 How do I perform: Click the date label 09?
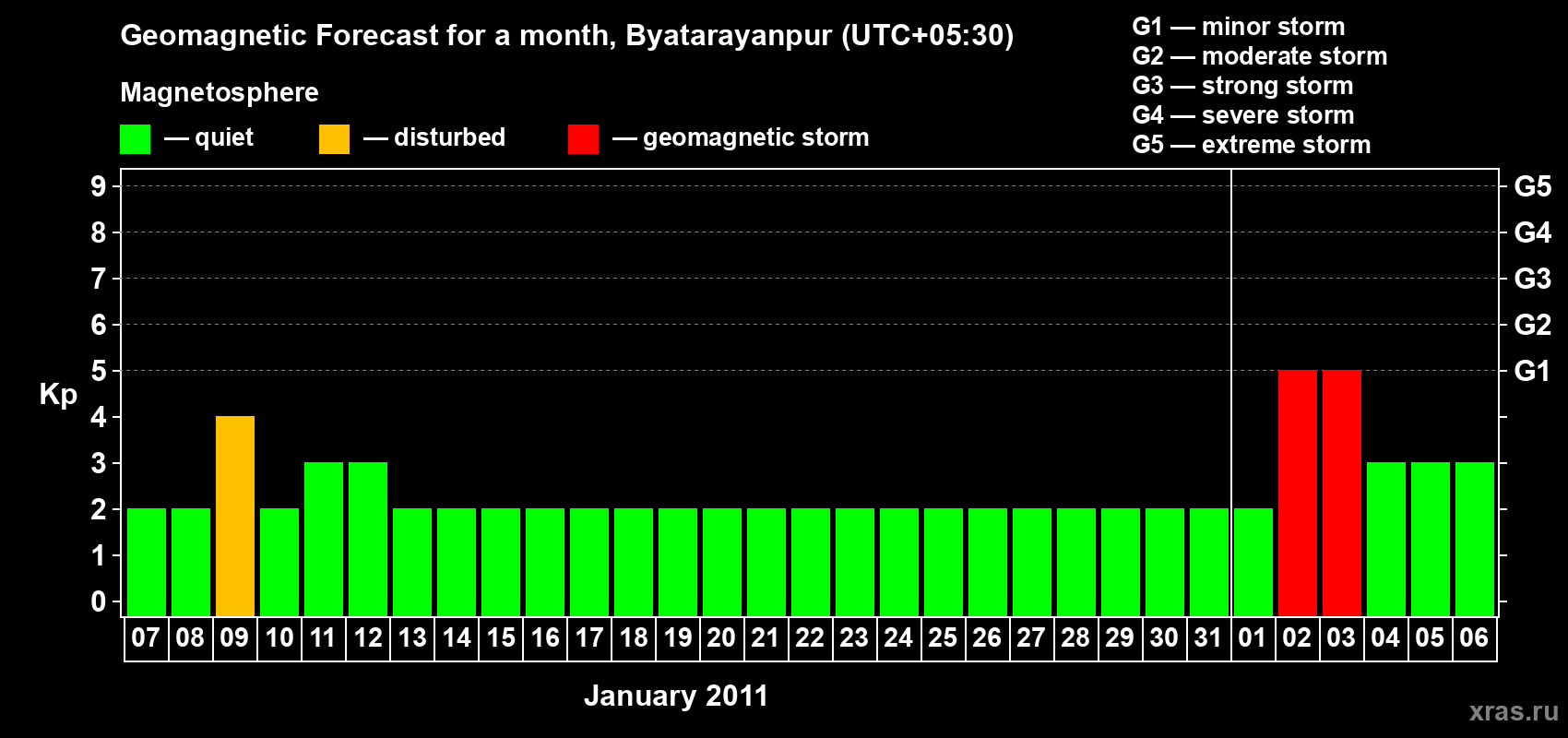pos(234,637)
